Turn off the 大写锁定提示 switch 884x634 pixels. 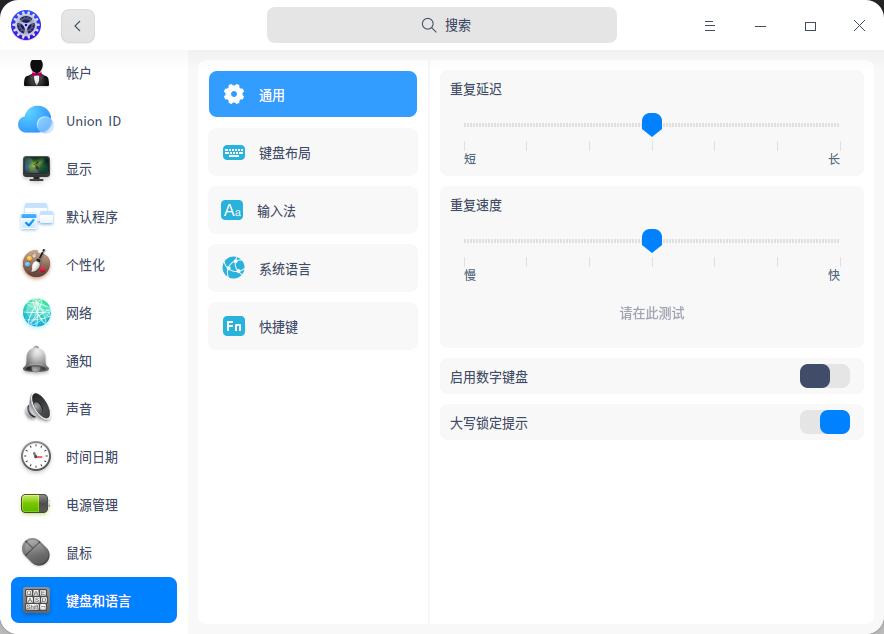coord(825,422)
